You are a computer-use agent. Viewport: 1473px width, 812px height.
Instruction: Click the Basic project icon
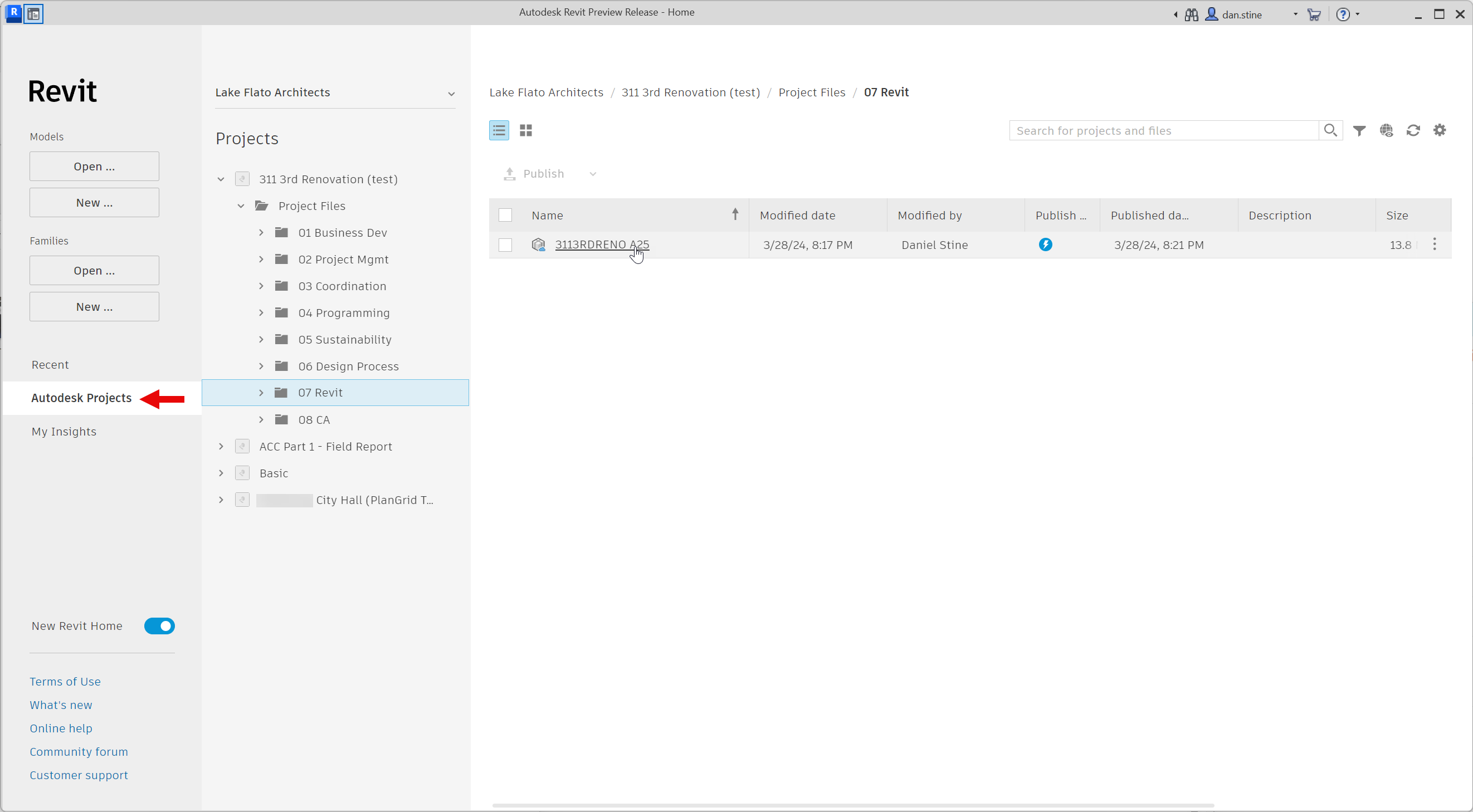[242, 473]
